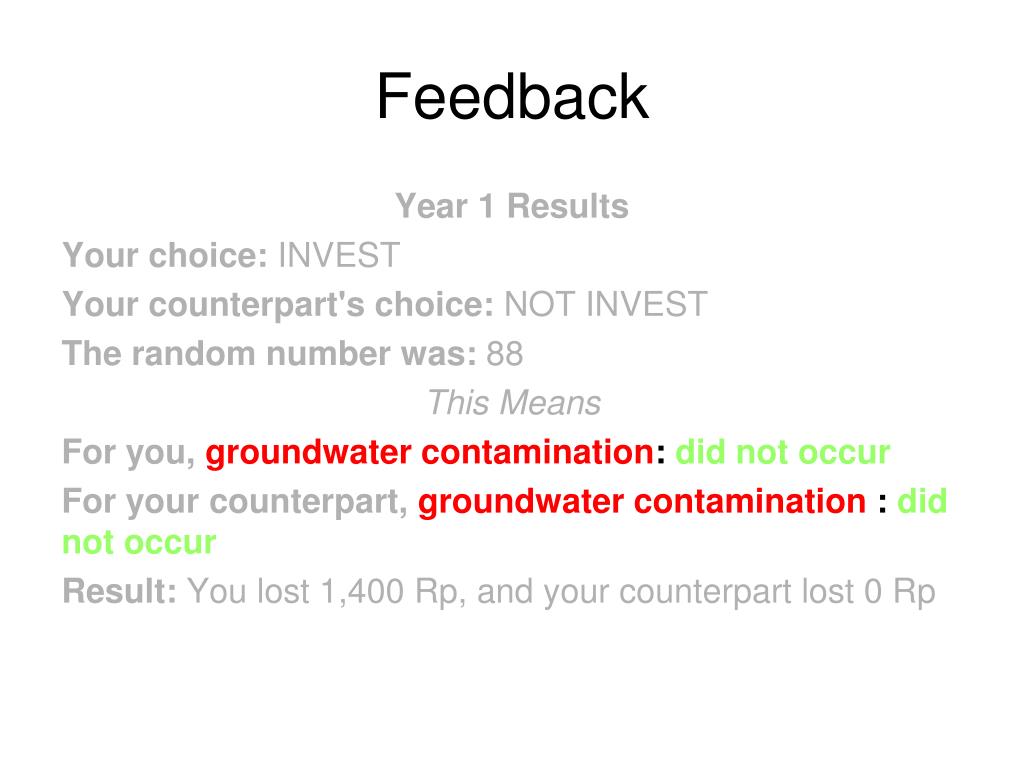Select the NOT INVEST value
The height and width of the screenshot is (768, 1024).
(606, 304)
